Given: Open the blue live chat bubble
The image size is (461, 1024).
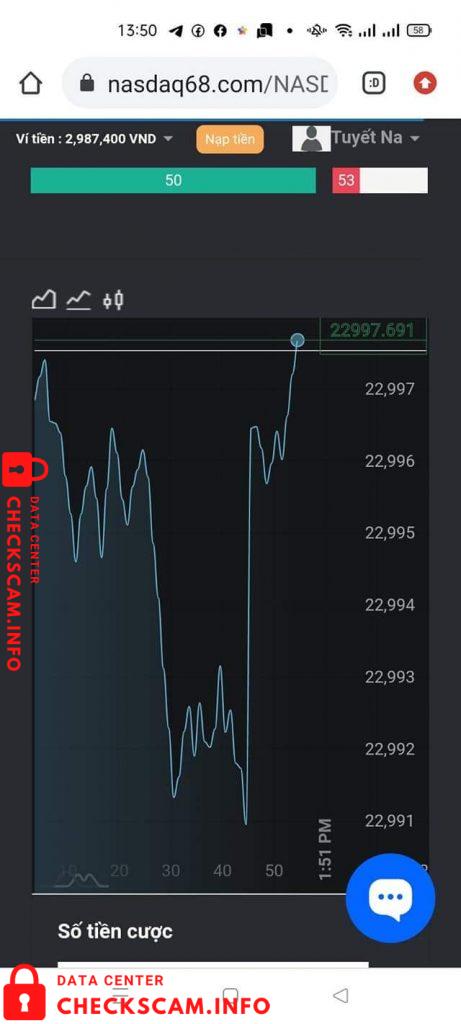Looking at the screenshot, I should (x=390, y=897).
